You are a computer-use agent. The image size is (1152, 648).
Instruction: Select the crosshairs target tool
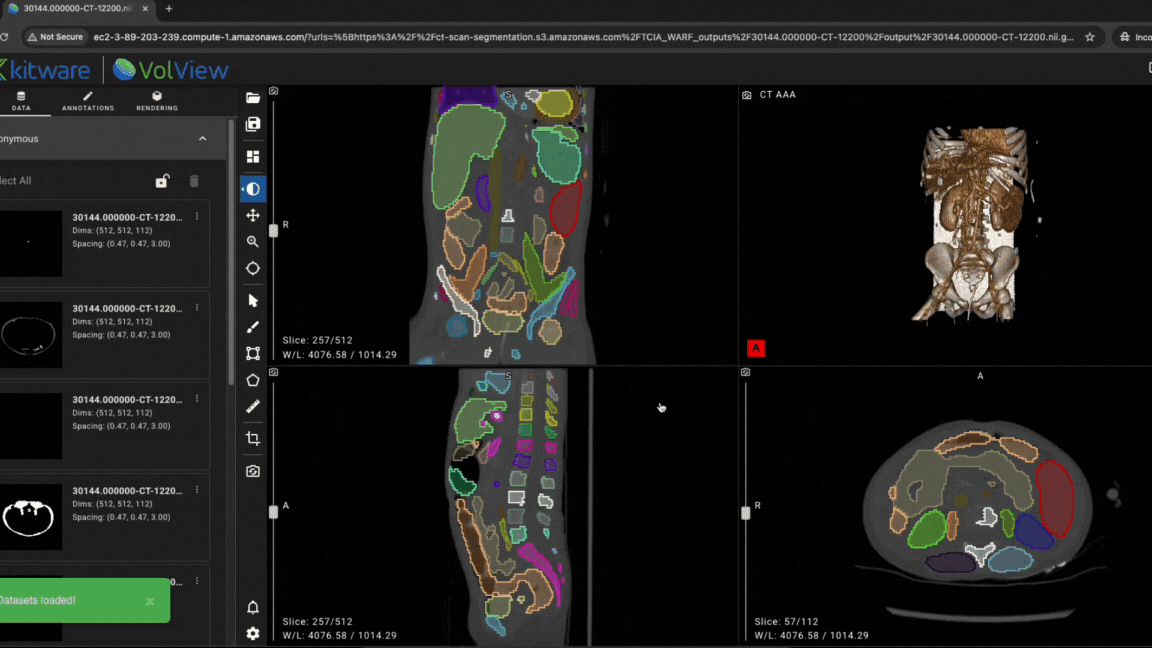253,268
